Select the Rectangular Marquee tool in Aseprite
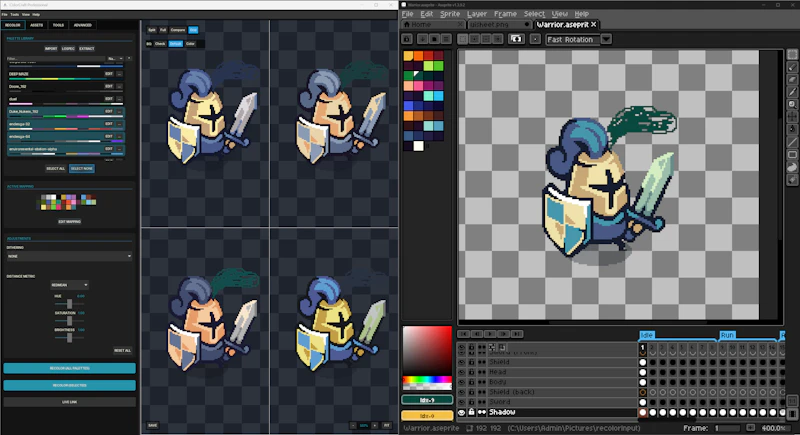Viewport: 800px width, 435px height. click(792, 55)
